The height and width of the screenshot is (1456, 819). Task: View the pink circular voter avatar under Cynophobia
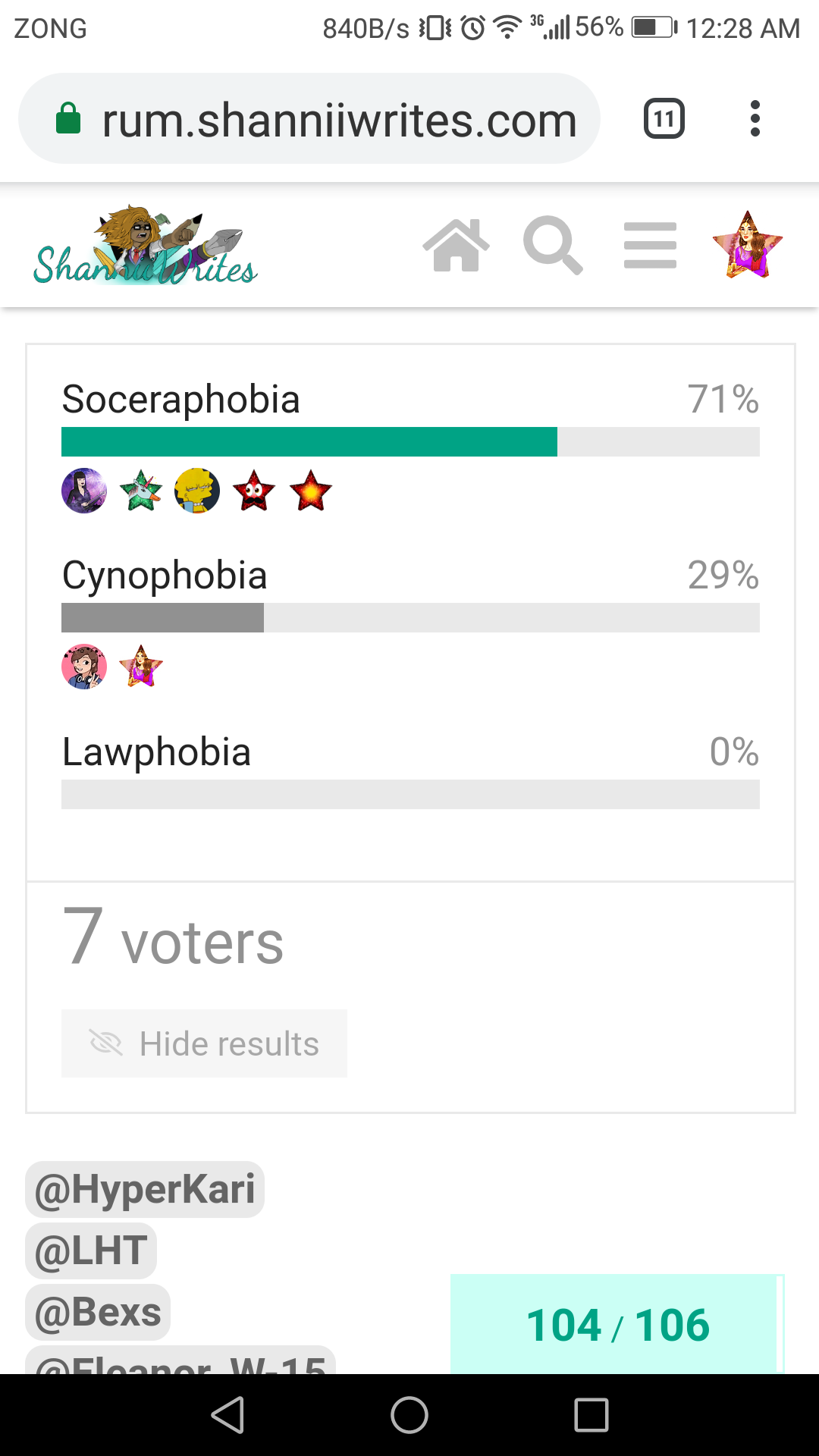pos(84,667)
